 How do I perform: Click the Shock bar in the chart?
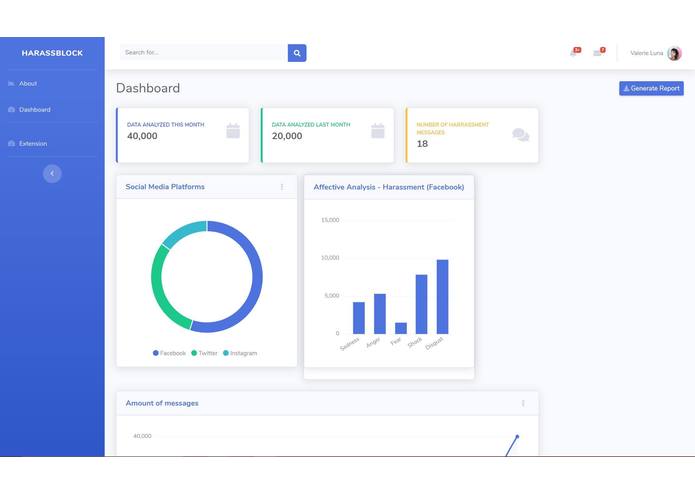(x=422, y=304)
